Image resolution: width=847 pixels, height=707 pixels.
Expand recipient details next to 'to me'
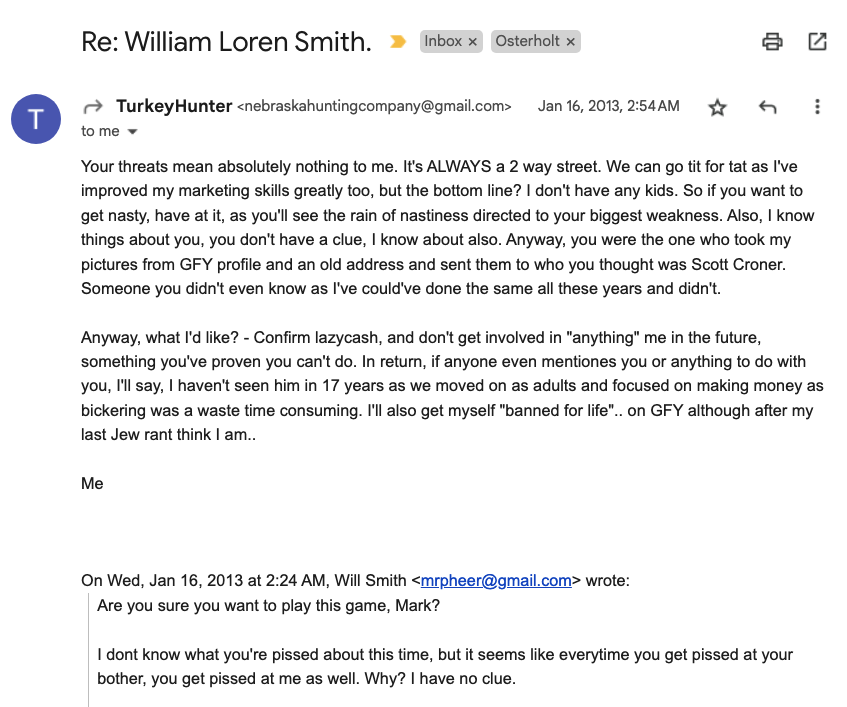point(132,131)
